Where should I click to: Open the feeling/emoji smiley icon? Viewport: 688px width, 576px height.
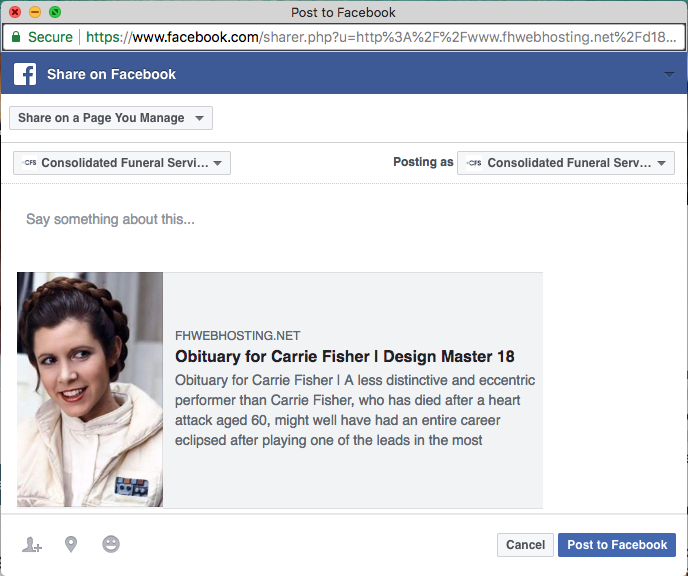coord(111,545)
